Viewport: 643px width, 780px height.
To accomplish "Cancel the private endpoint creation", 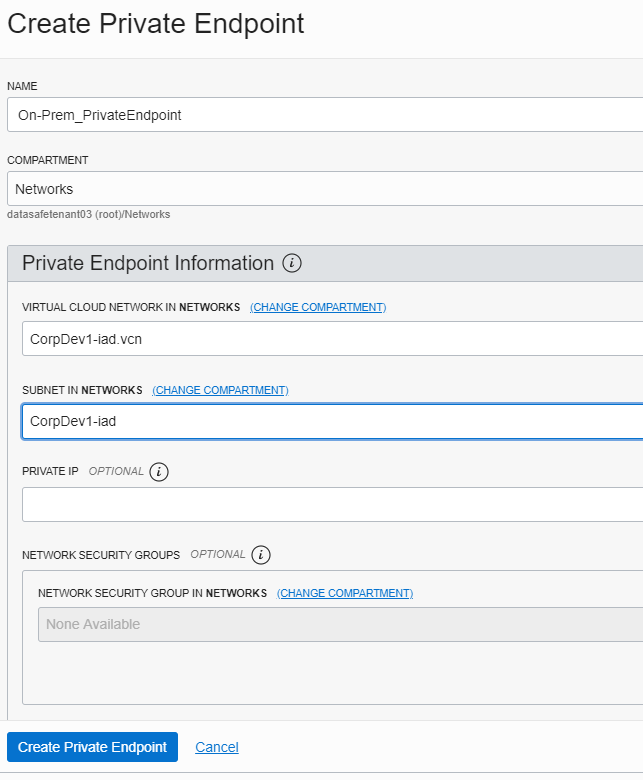I will point(217,747).
